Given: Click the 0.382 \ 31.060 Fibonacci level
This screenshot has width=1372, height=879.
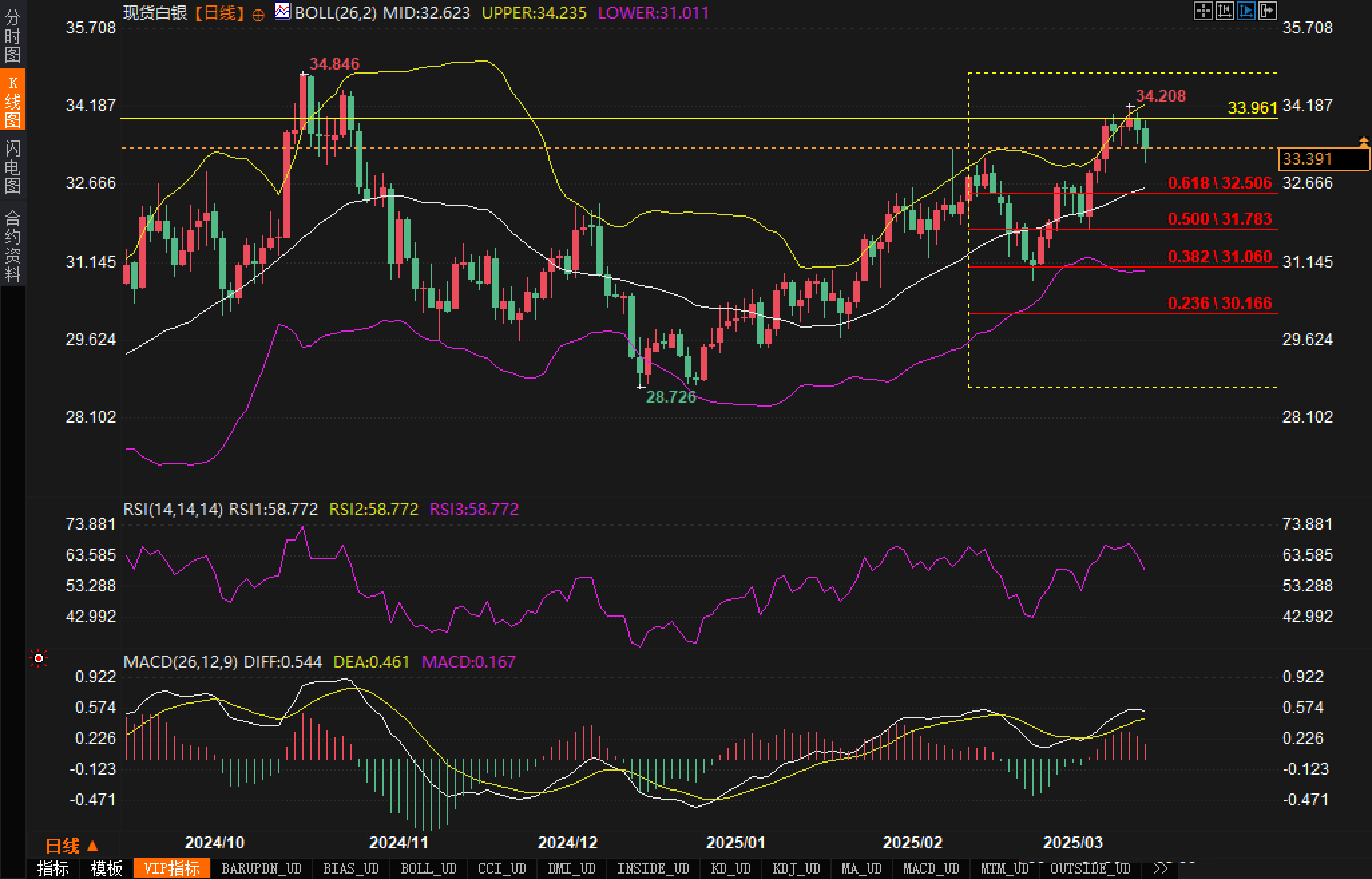Looking at the screenshot, I should click(1220, 257).
